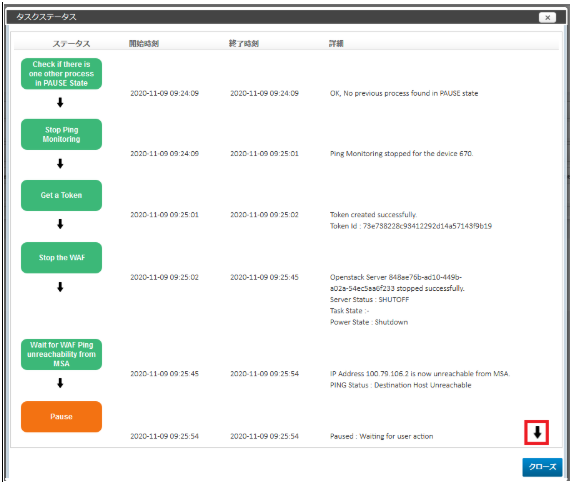Click arrow below Stop the WAF step

click(x=60, y=287)
